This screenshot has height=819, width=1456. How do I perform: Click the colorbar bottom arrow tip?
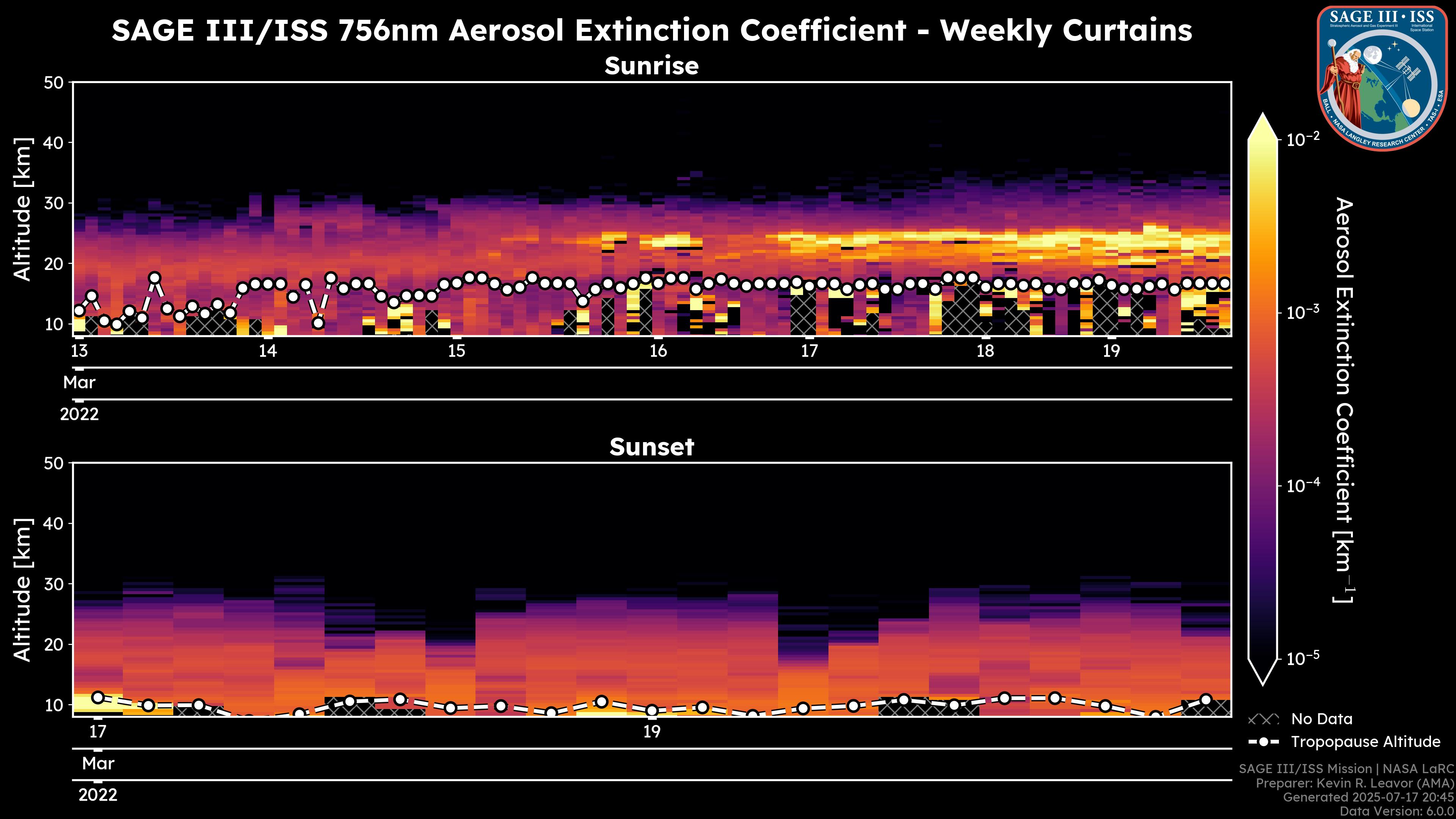[x=1263, y=683]
